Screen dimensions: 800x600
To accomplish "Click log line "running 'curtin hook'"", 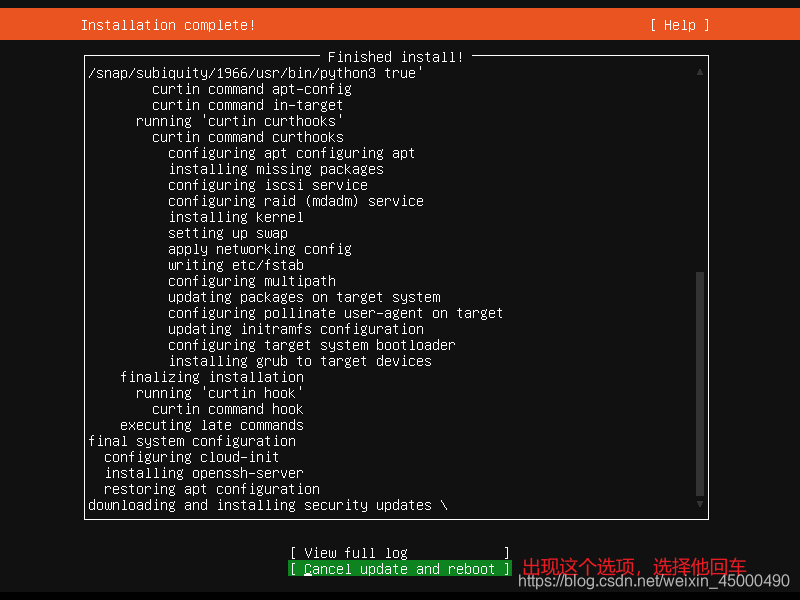I will [219, 393].
